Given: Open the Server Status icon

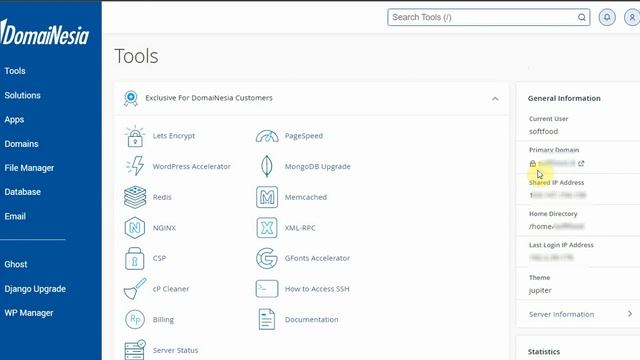Looking at the screenshot, I should pyautogui.click(x=135, y=350).
